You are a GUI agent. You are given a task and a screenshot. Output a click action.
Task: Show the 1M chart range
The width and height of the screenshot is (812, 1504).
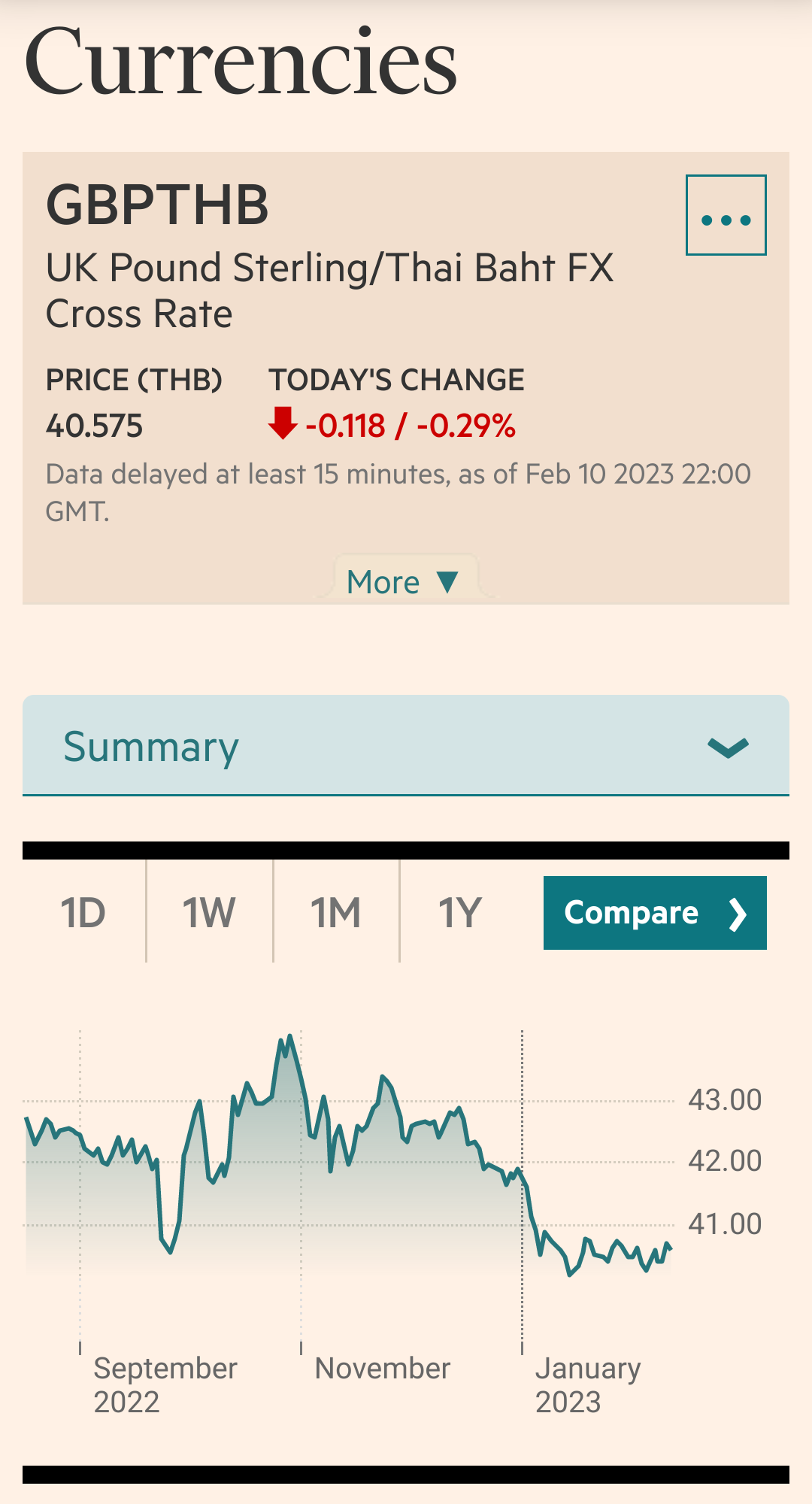click(x=335, y=913)
